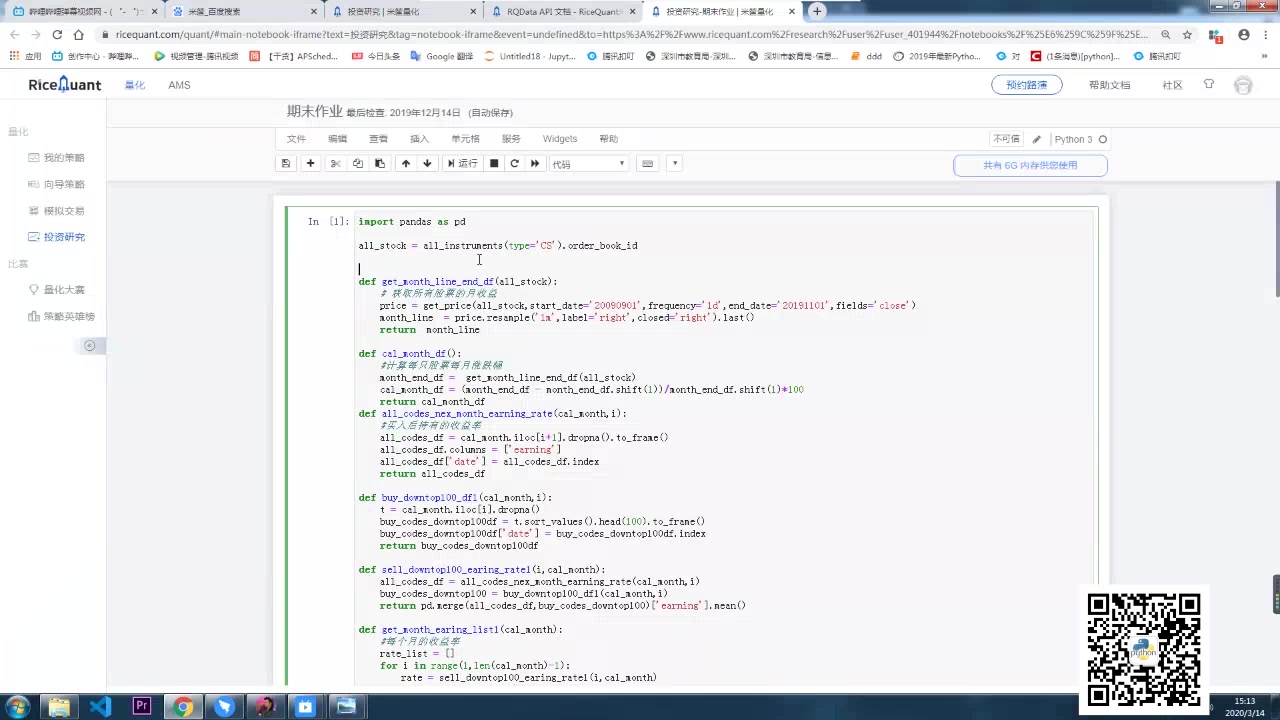Save the notebook with the floppy icon

(x=286, y=163)
